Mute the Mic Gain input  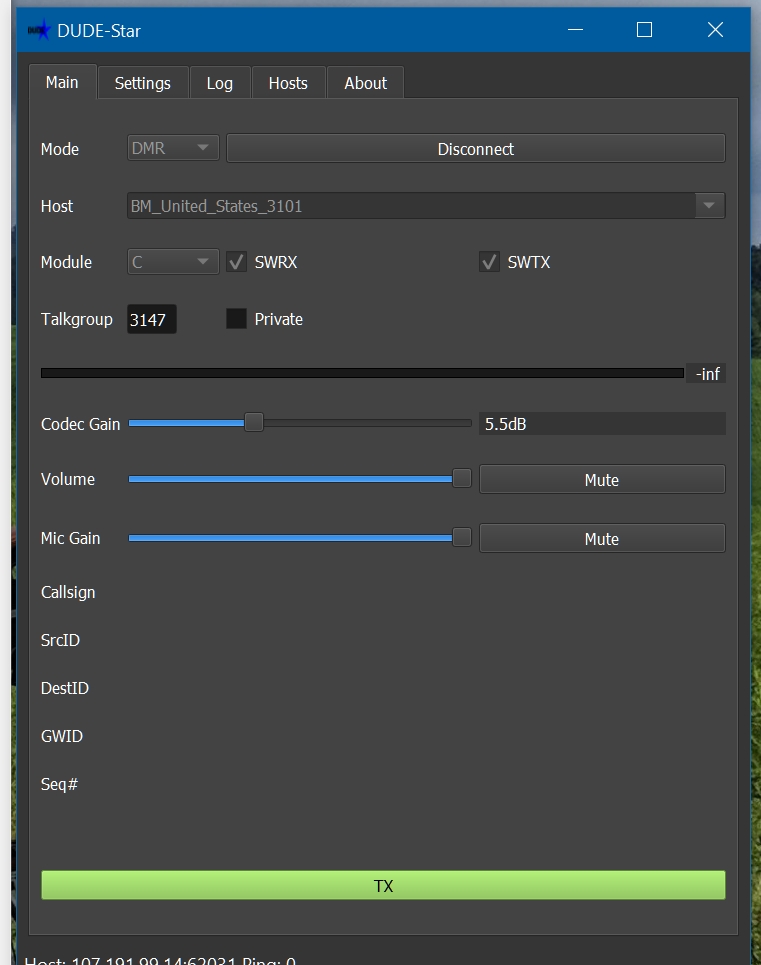point(601,539)
